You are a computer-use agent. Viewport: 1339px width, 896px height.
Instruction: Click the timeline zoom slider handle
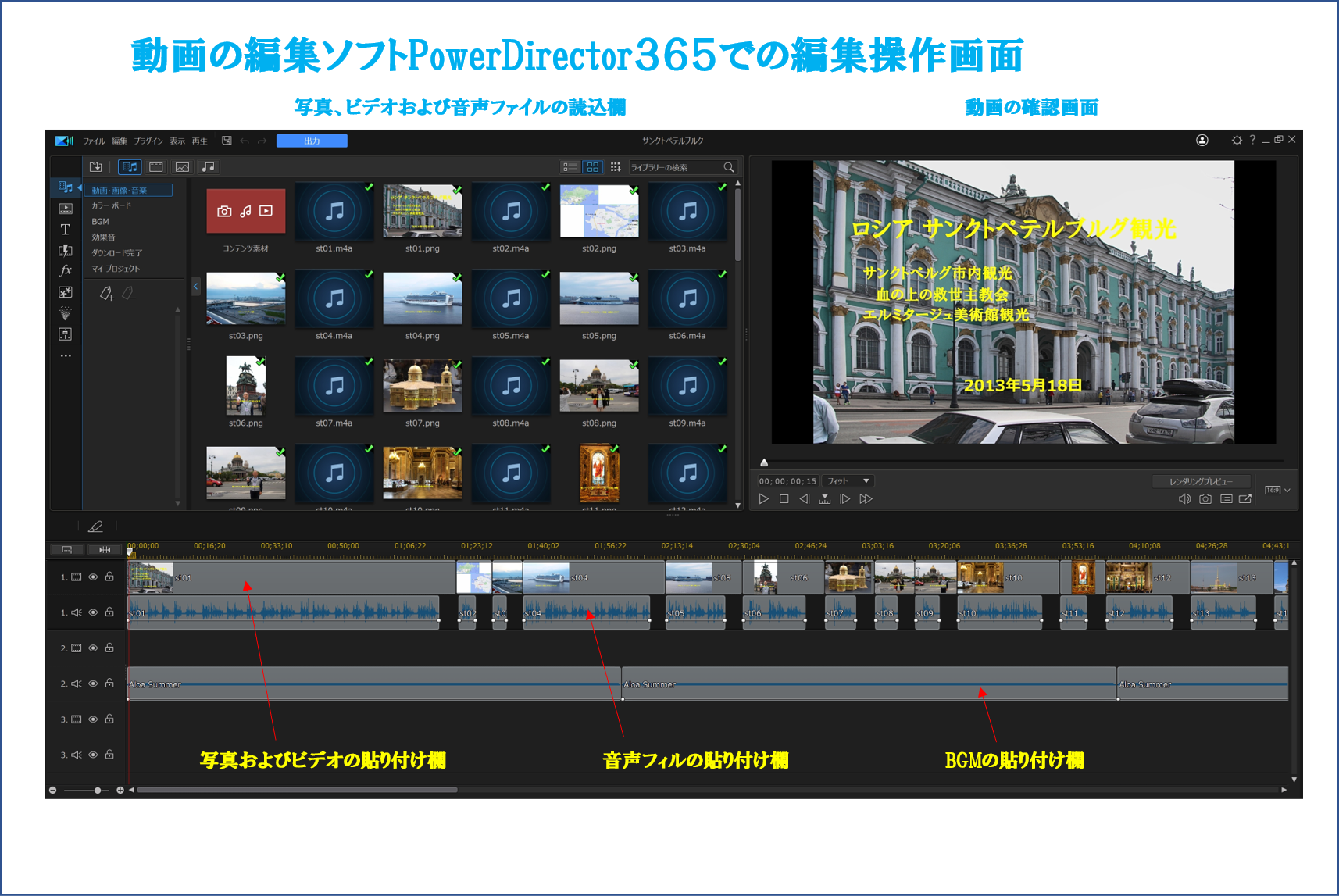(97, 791)
